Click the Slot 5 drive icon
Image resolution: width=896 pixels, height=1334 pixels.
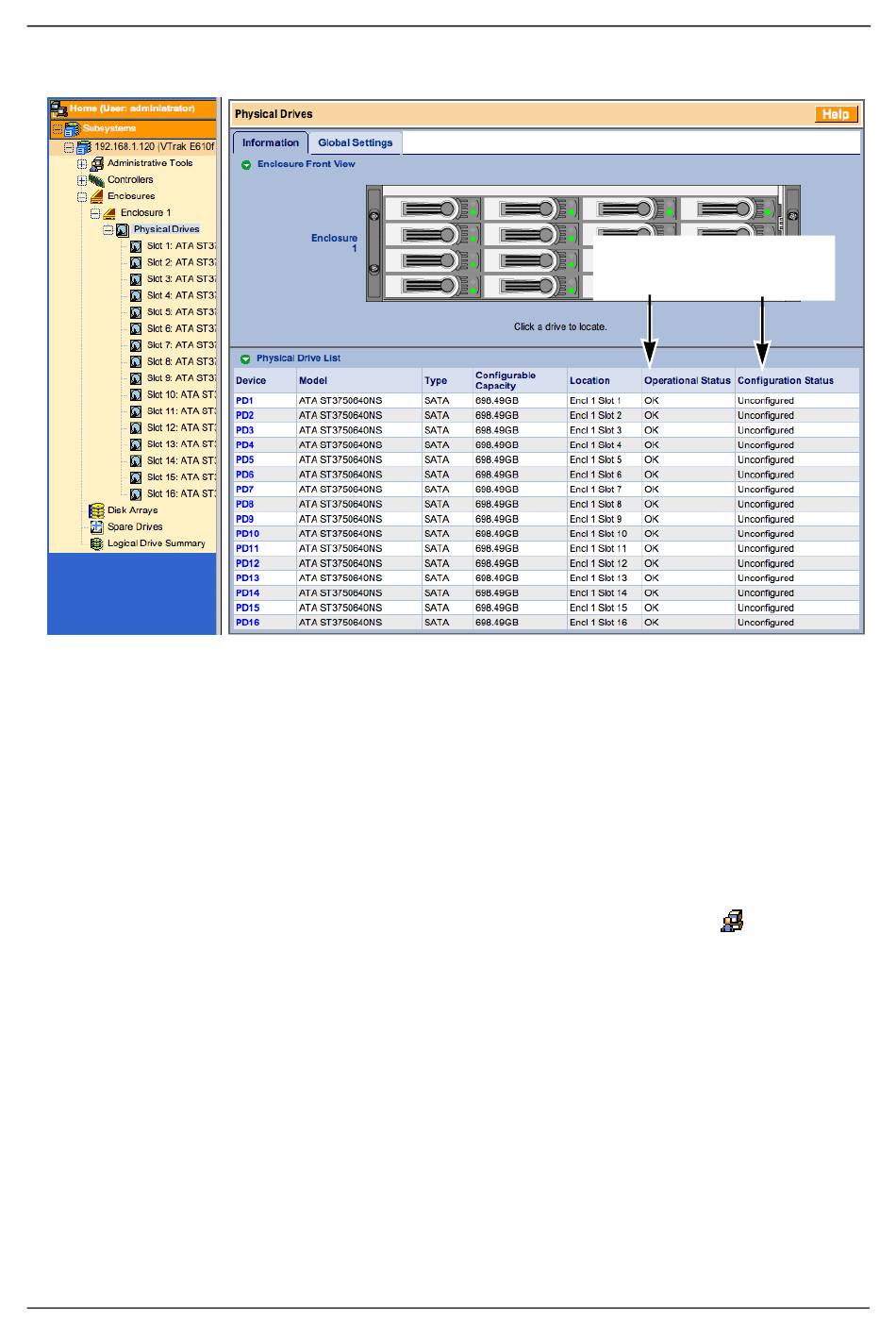(x=136, y=312)
